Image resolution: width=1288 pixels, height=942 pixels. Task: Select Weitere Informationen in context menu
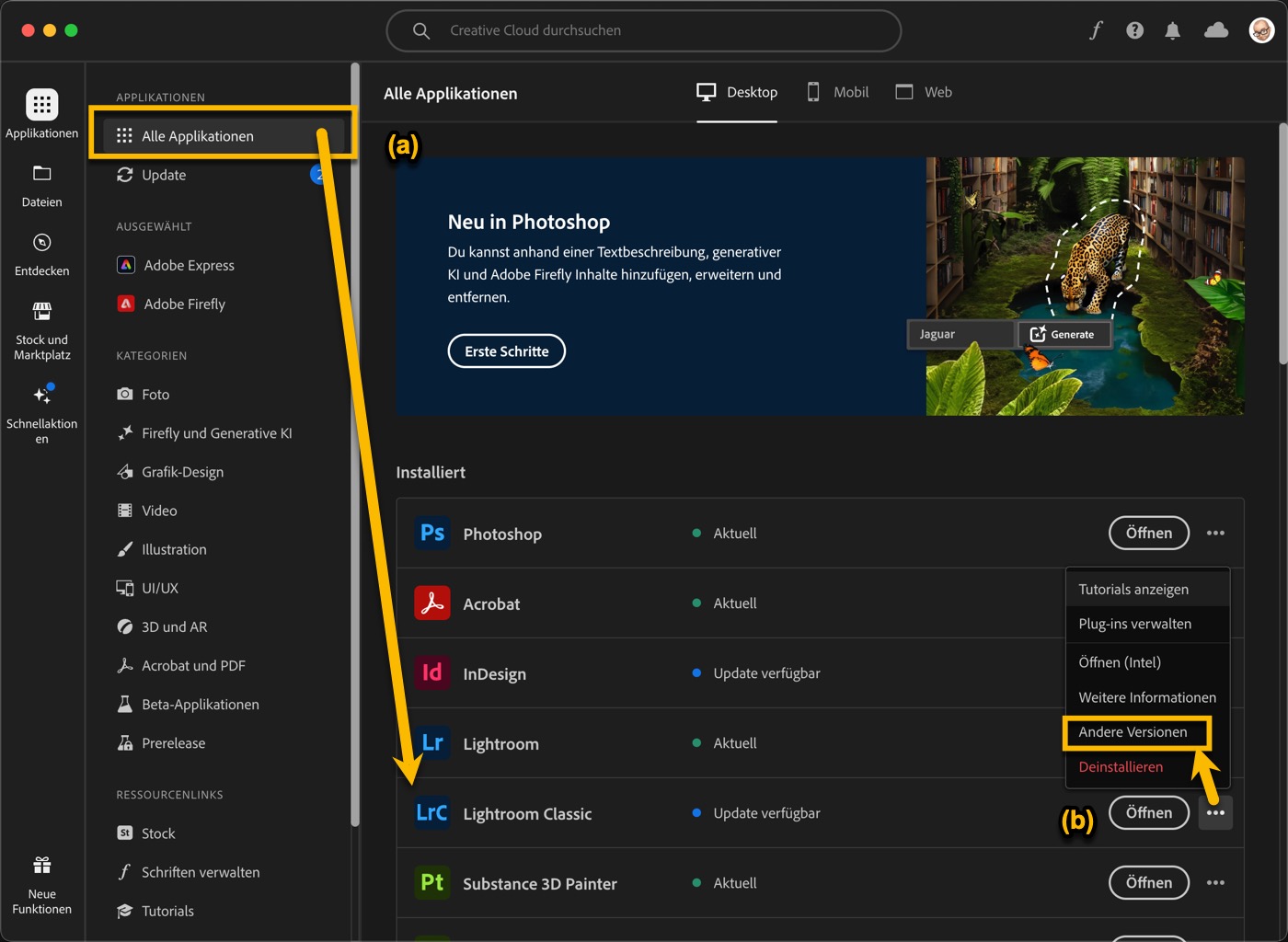click(x=1147, y=697)
